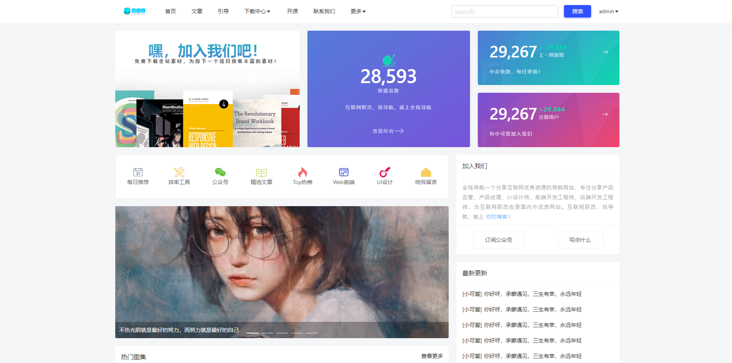Viewport: 732px width, 363px height.
Task: Click the 订阅公众号 button
Action: tap(498, 240)
